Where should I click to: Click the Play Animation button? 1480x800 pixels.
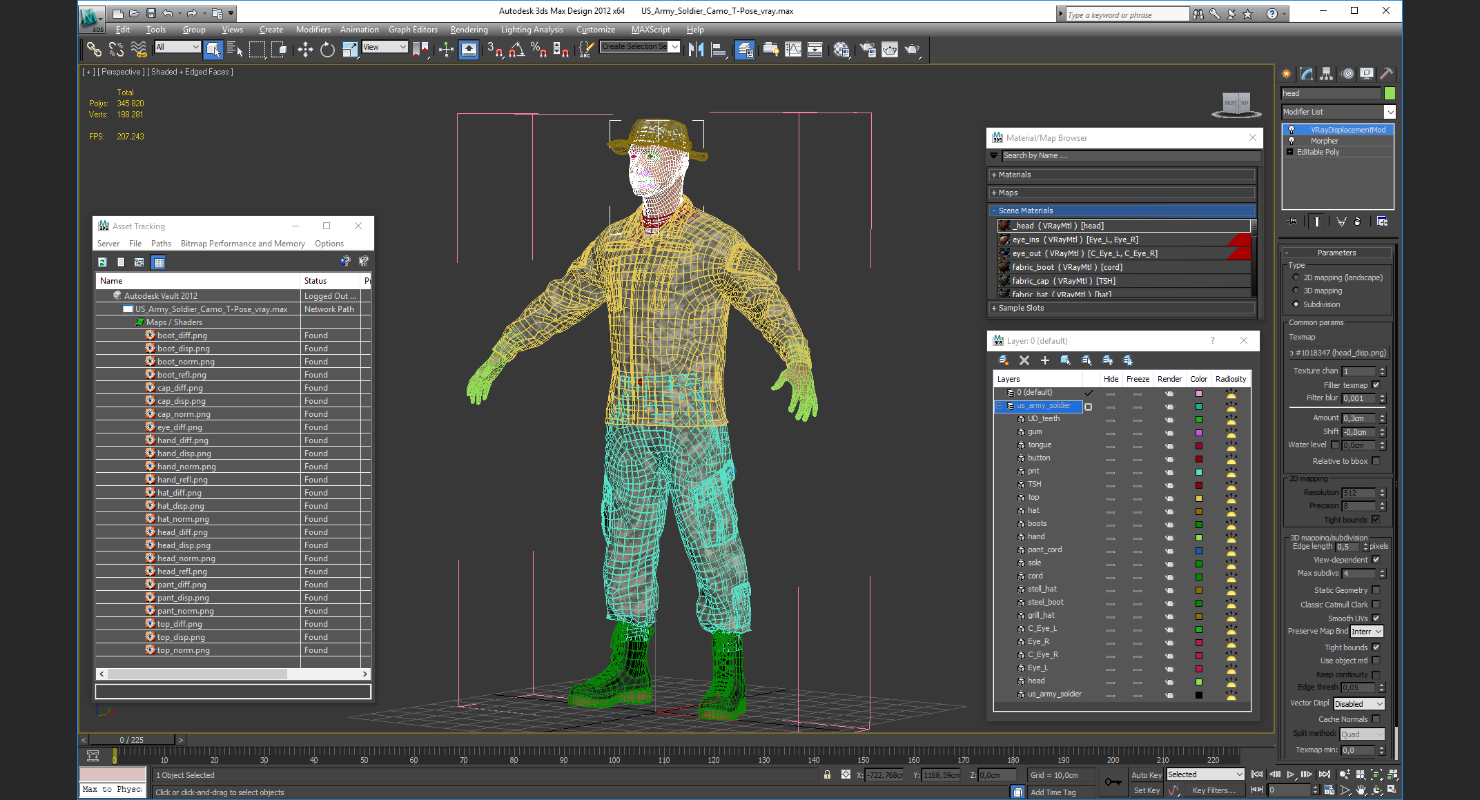coord(1291,774)
